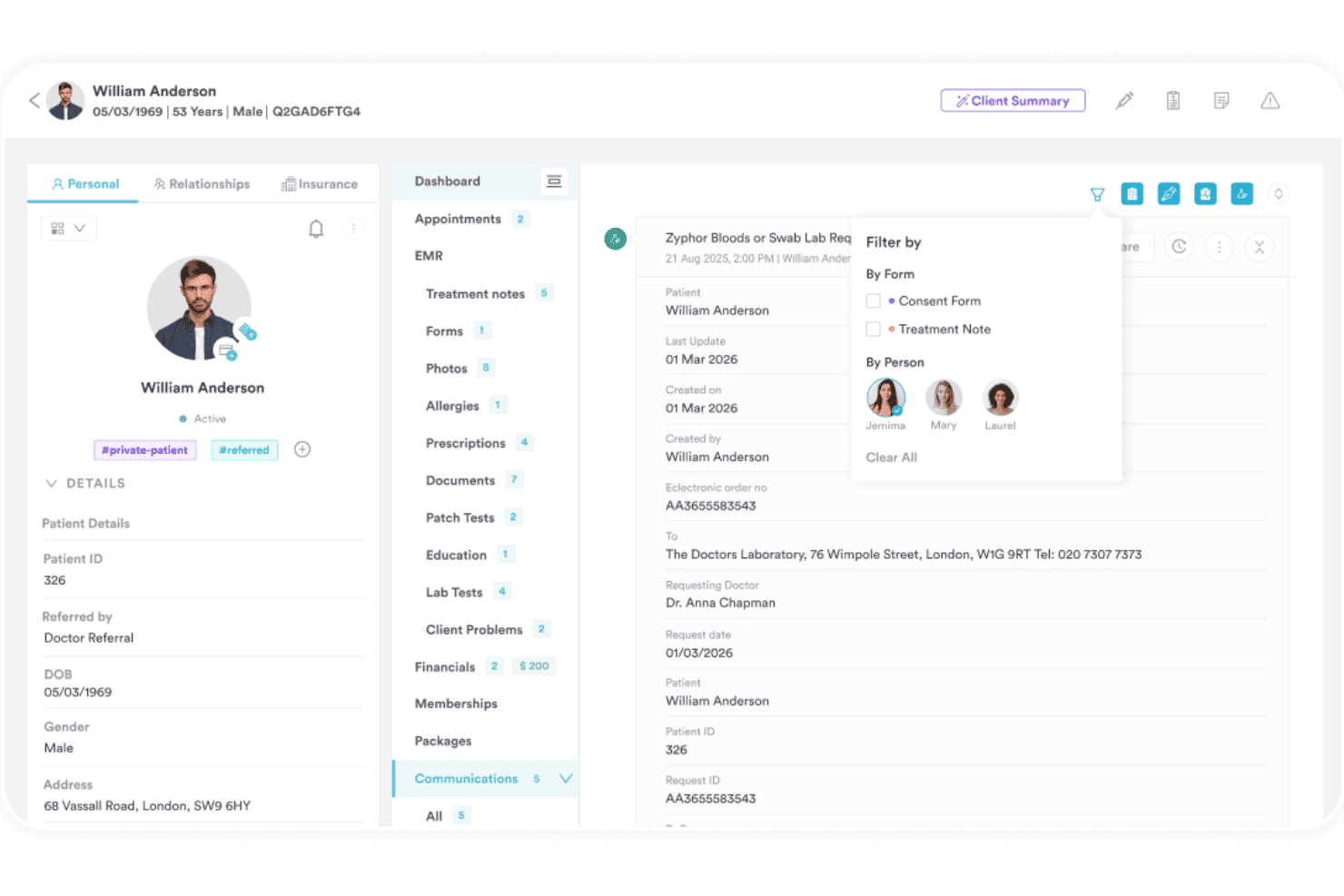The height and width of the screenshot is (896, 1344).
Task: Click the round up-down sort icon
Action: tap(1279, 193)
